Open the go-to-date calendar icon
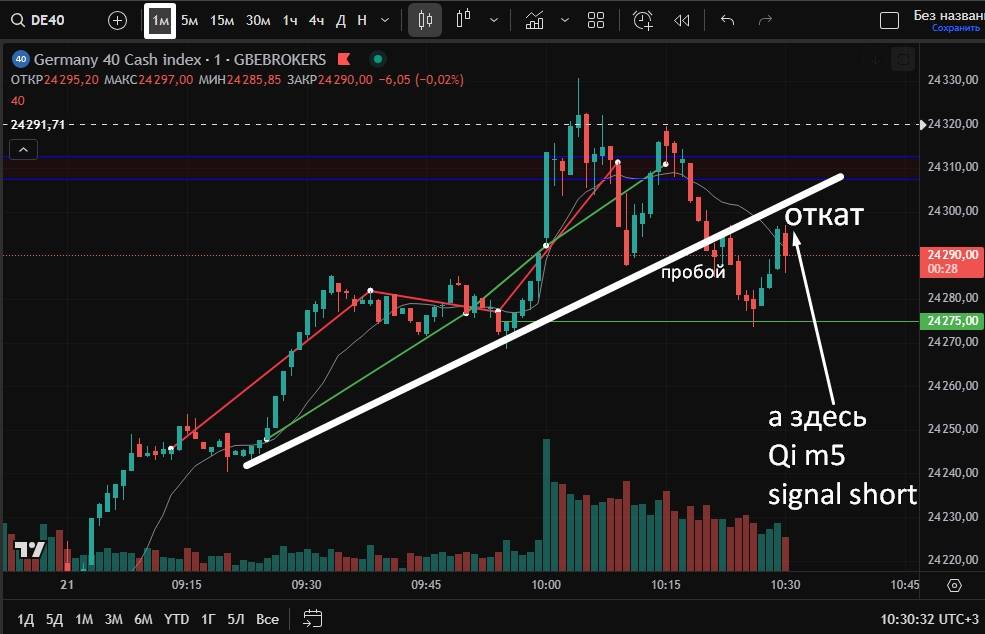The width and height of the screenshot is (985, 634). point(312,619)
